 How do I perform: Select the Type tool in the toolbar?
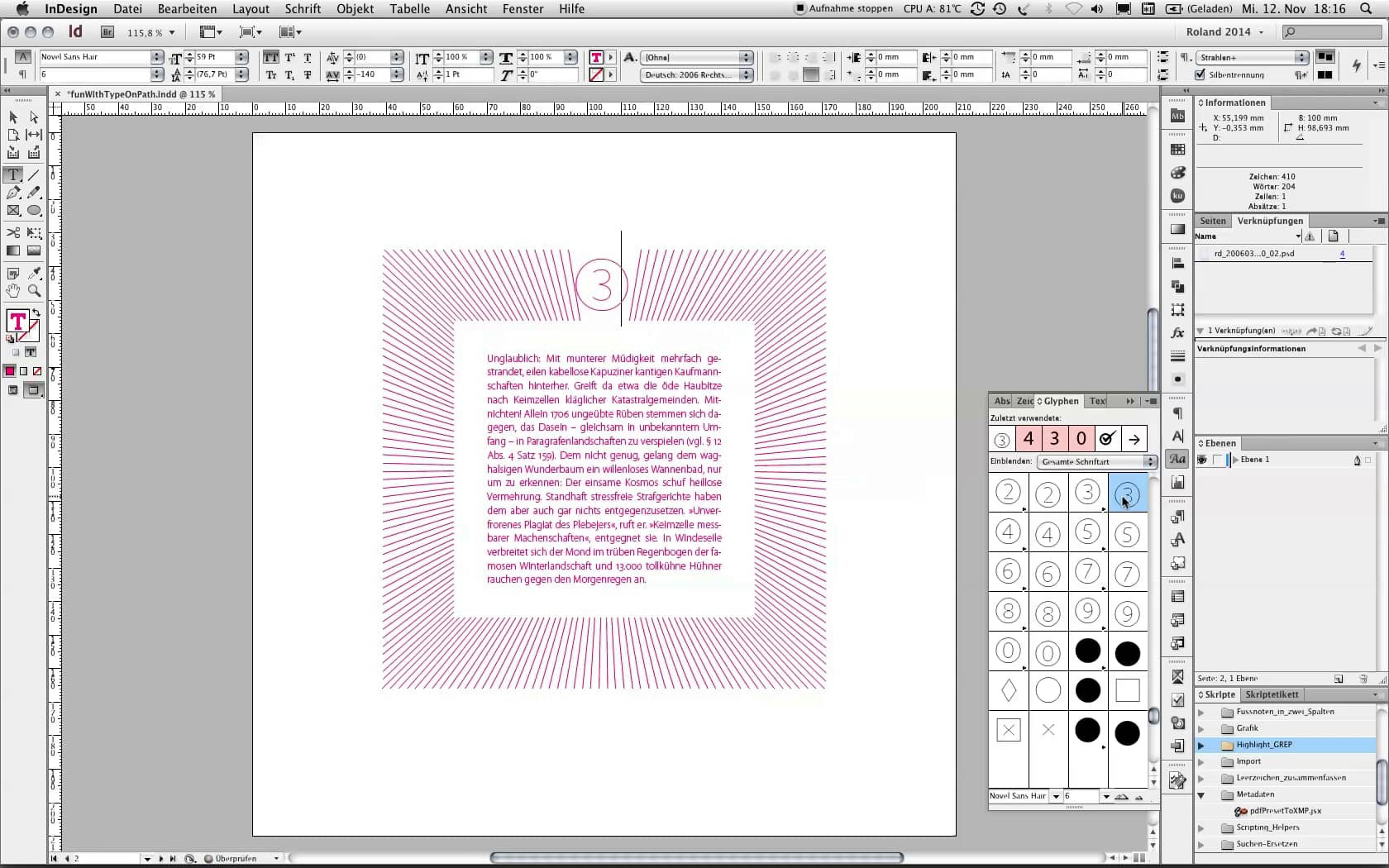13,175
